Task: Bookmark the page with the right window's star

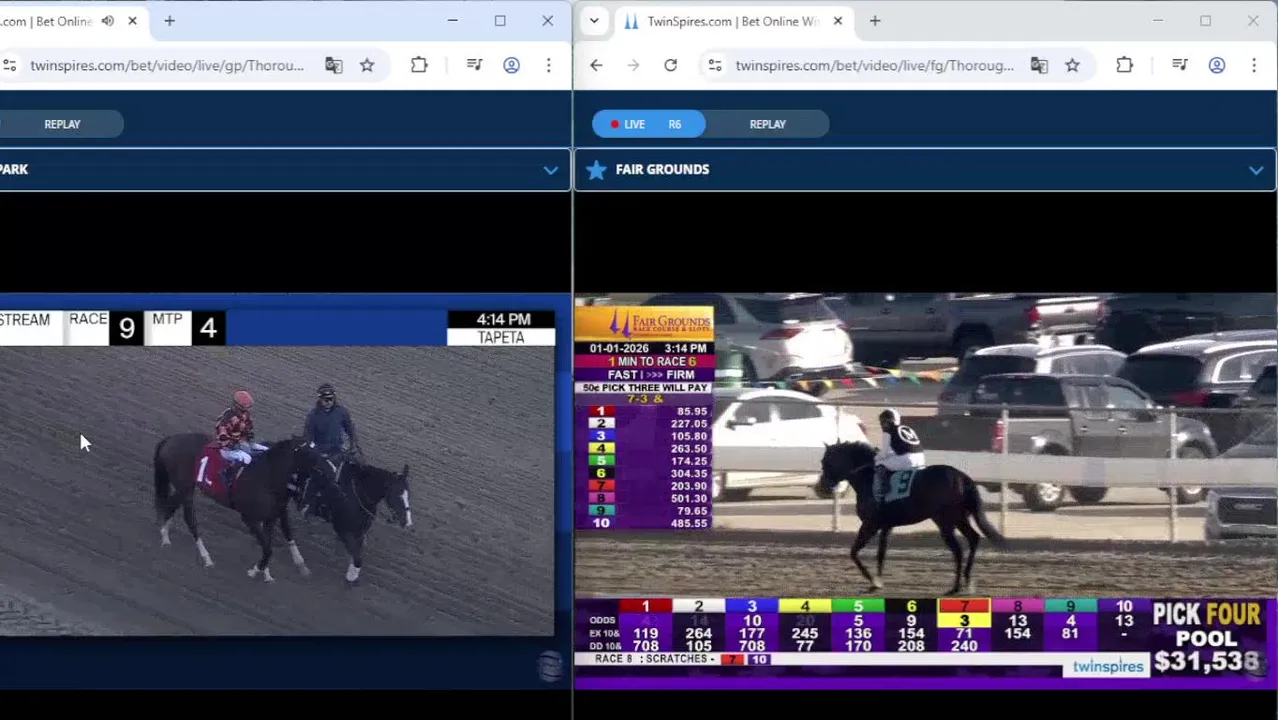Action: click(x=1072, y=65)
